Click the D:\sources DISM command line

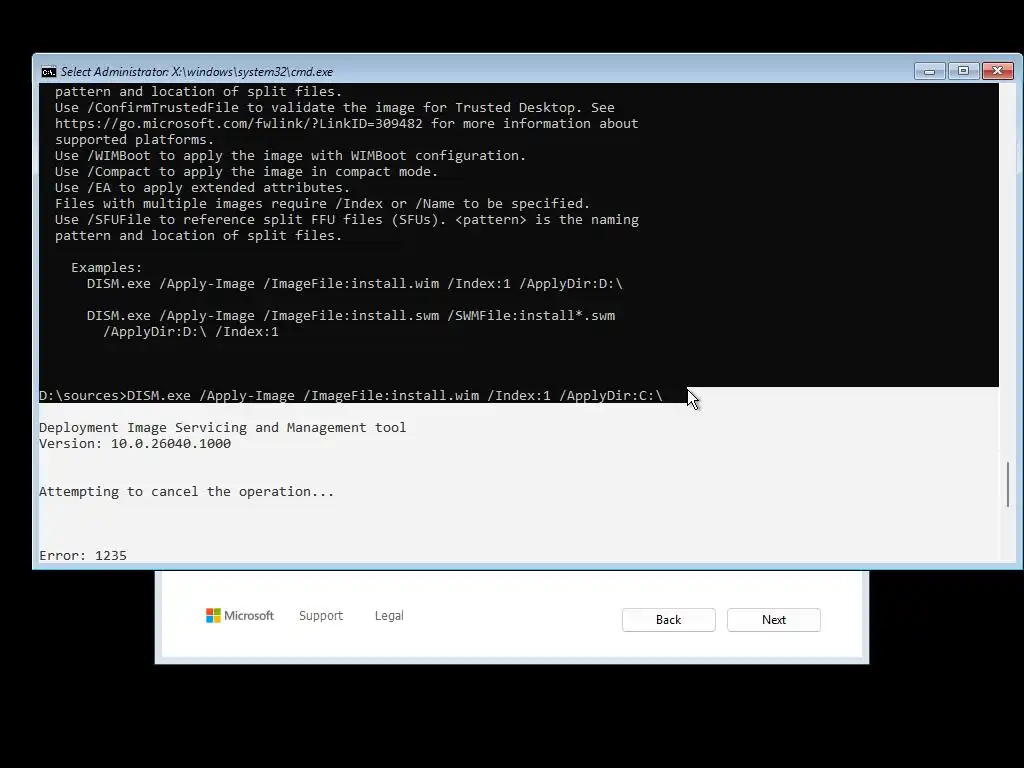(x=351, y=396)
